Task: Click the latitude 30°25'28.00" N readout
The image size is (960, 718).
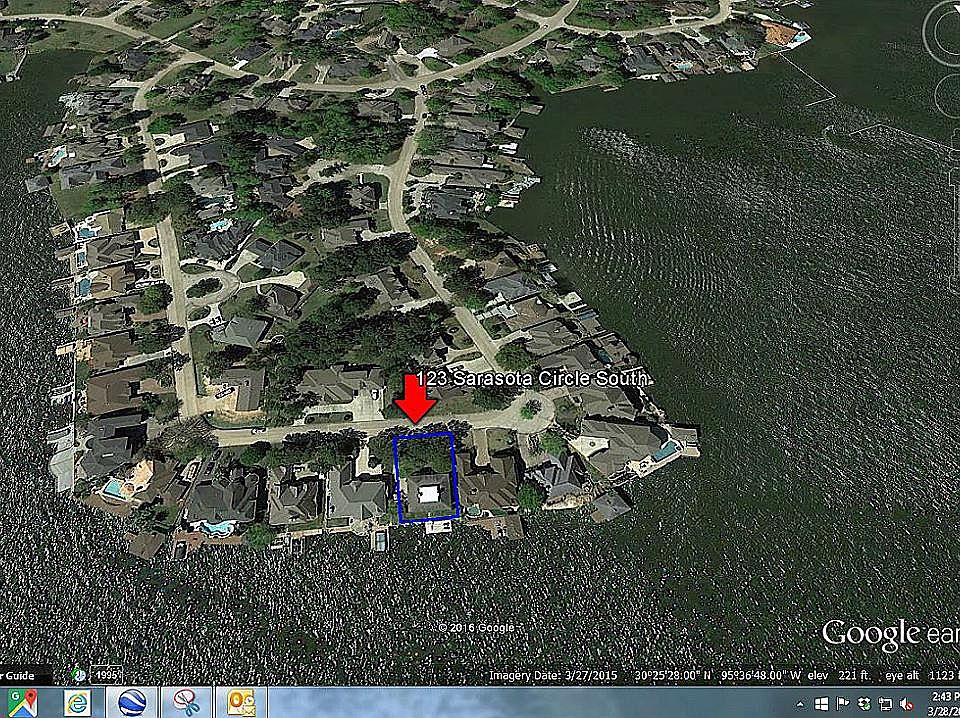Action: [x=672, y=675]
